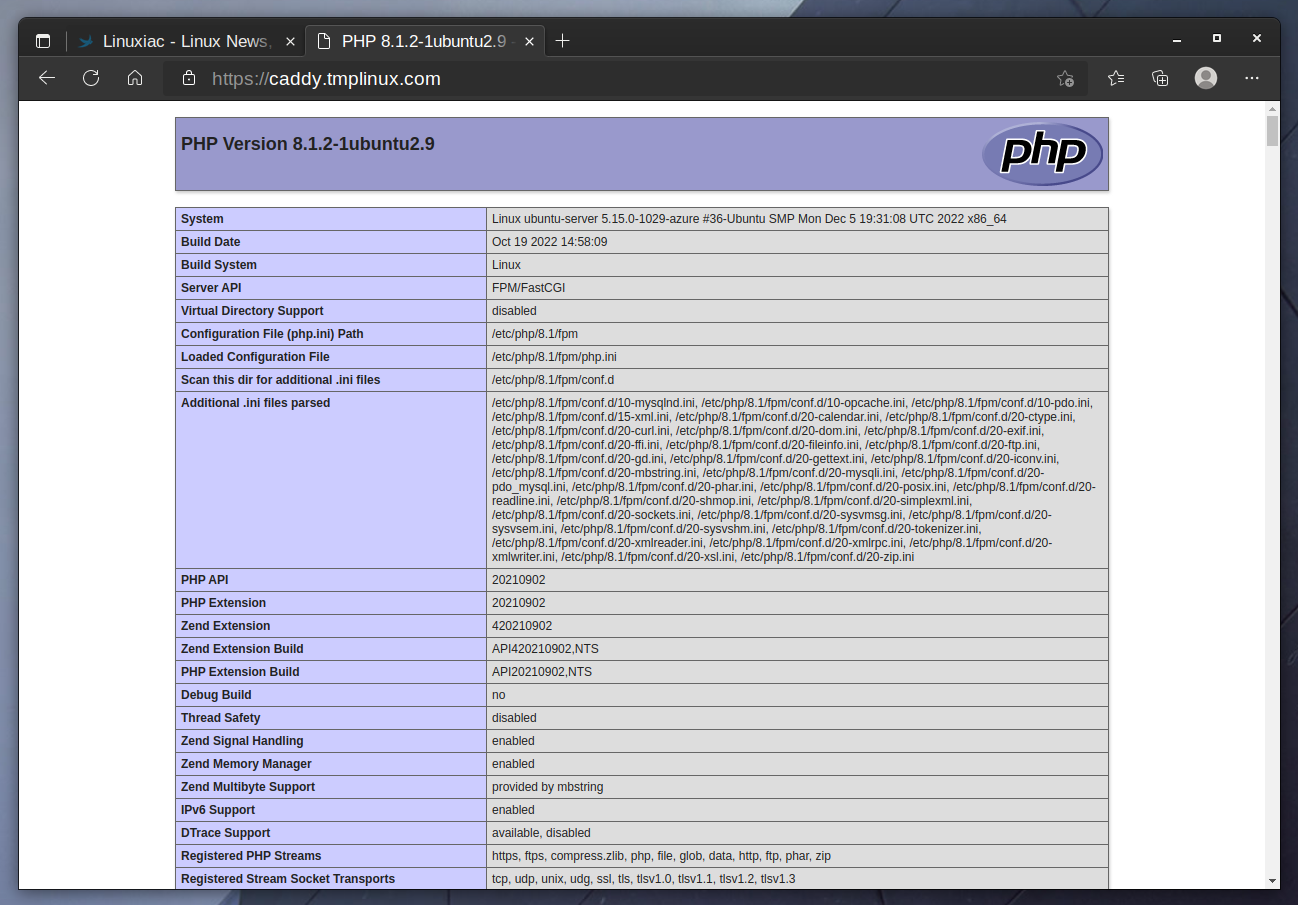The image size is (1298, 905).
Task: Click the Build System label
Action: [219, 265]
